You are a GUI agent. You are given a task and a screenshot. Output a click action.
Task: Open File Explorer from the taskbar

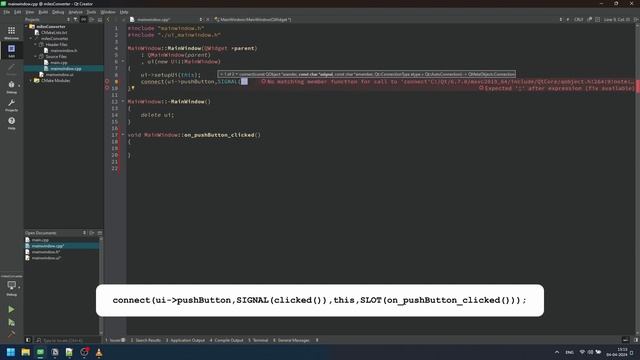(x=26, y=352)
